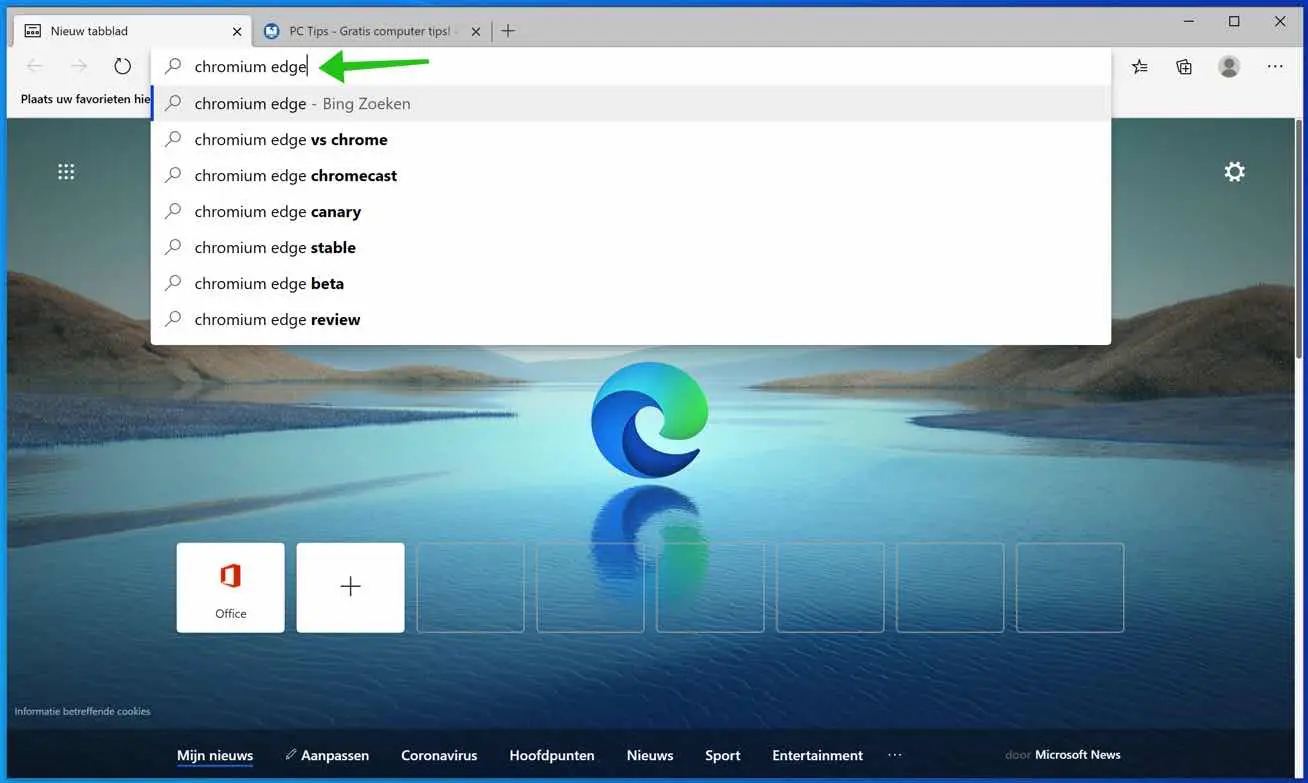1308x783 pixels.
Task: Open the Favorites star icon
Action: coord(1140,67)
